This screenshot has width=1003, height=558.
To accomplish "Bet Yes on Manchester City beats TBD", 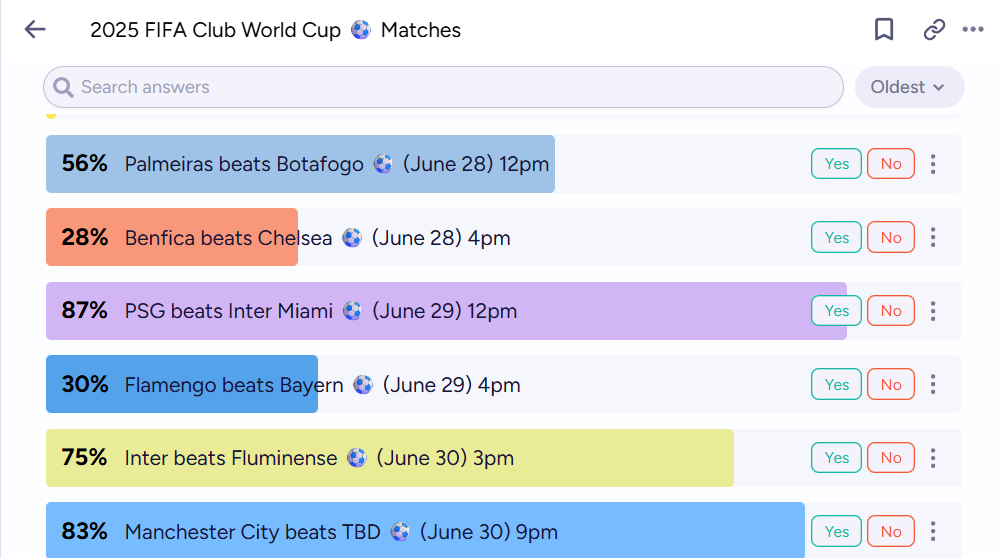I will [x=836, y=532].
